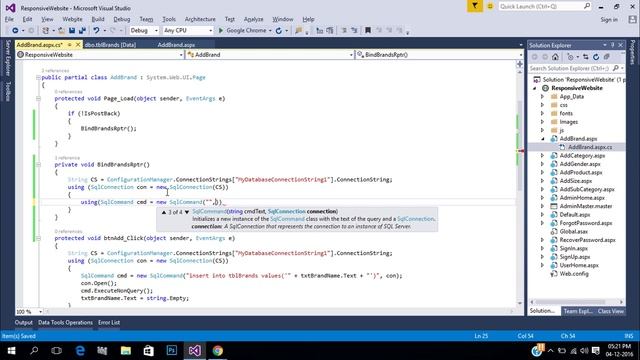Open the BindBrandsRptr member dropdown
Viewport: 640px width, 360px height.
[520, 55]
